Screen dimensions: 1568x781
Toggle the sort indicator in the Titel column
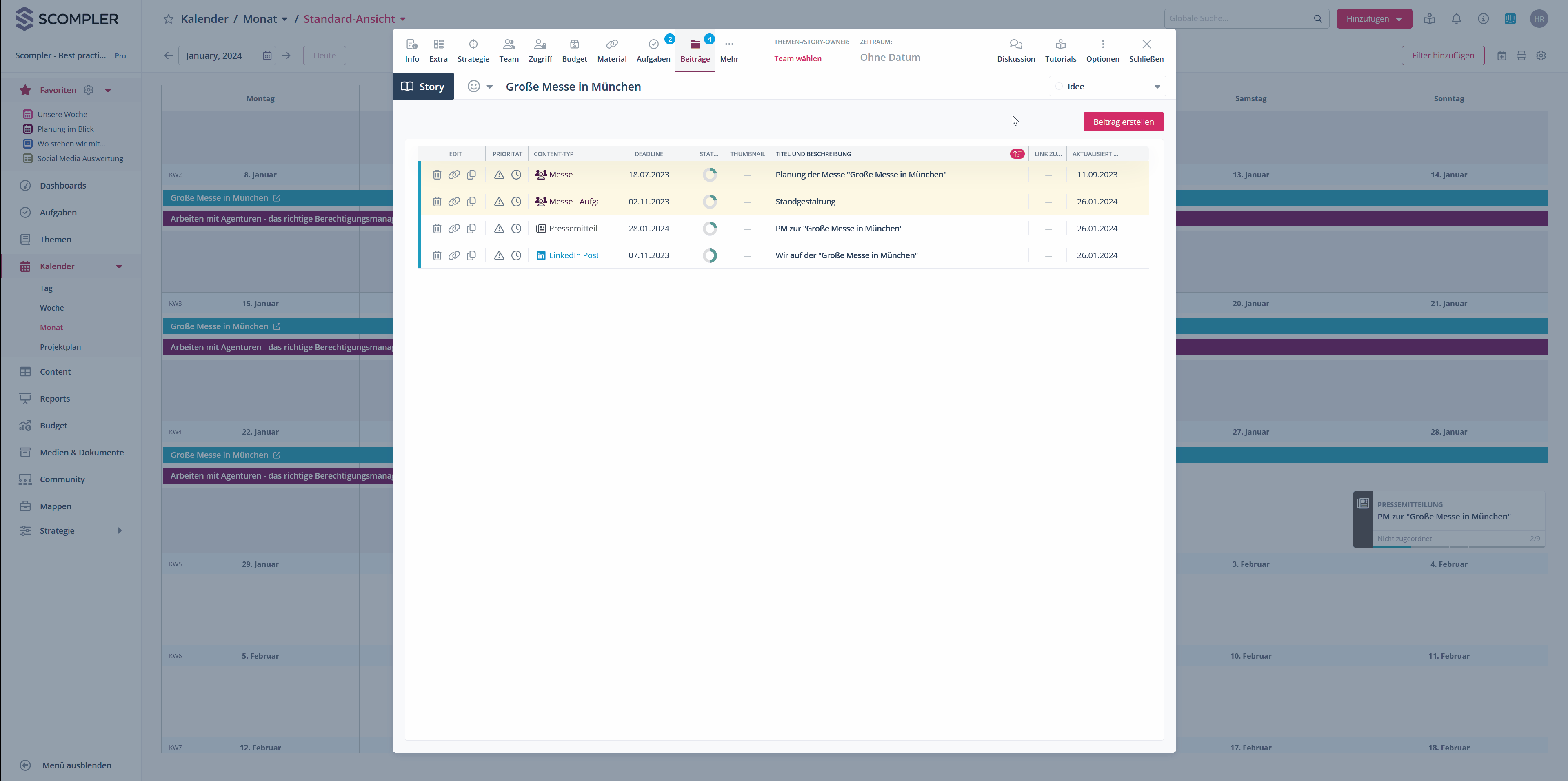pyautogui.click(x=1017, y=154)
